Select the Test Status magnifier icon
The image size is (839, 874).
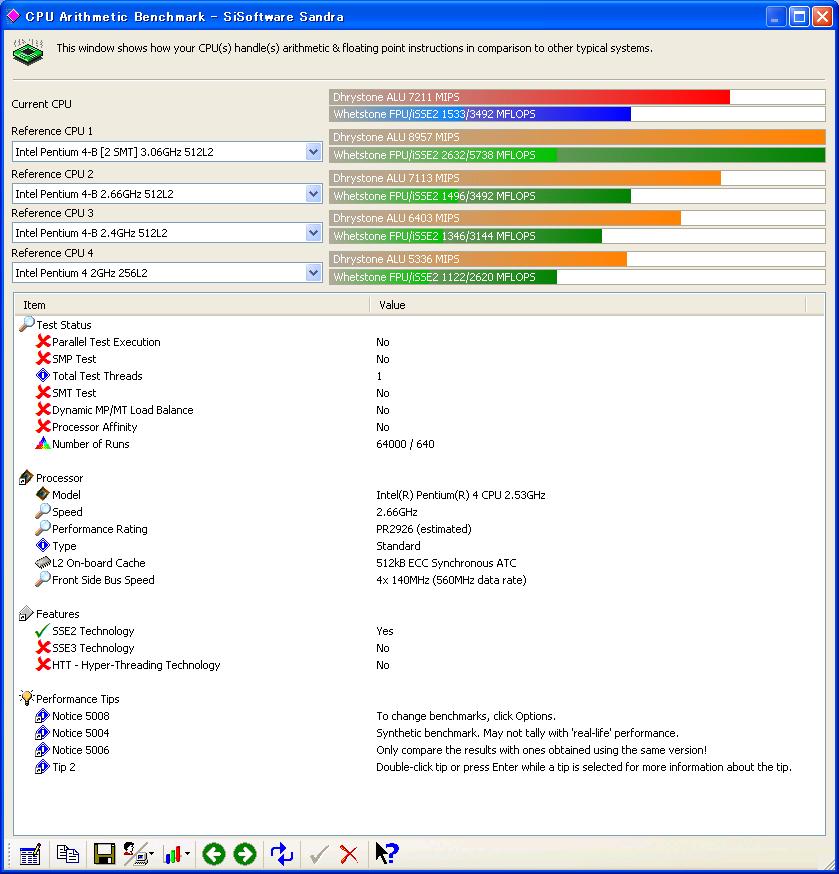click(x=26, y=324)
